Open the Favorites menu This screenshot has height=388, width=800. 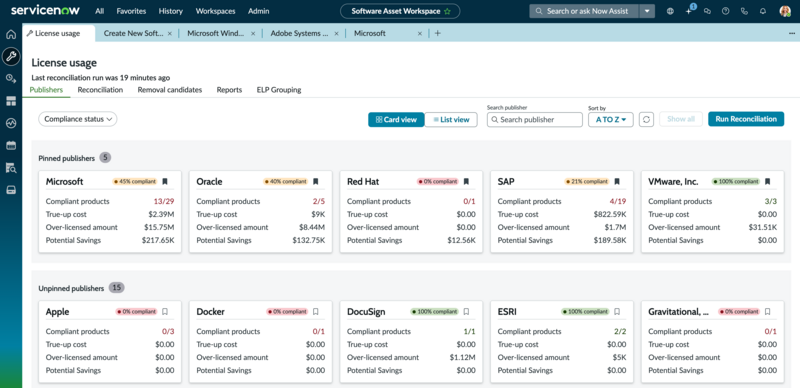(x=131, y=11)
